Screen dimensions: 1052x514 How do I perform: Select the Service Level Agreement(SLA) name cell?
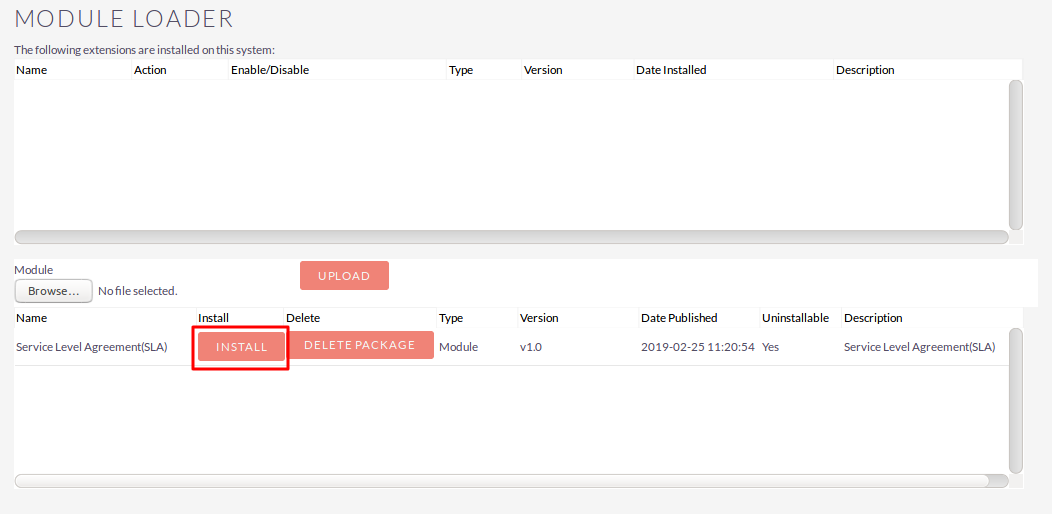tap(91, 347)
